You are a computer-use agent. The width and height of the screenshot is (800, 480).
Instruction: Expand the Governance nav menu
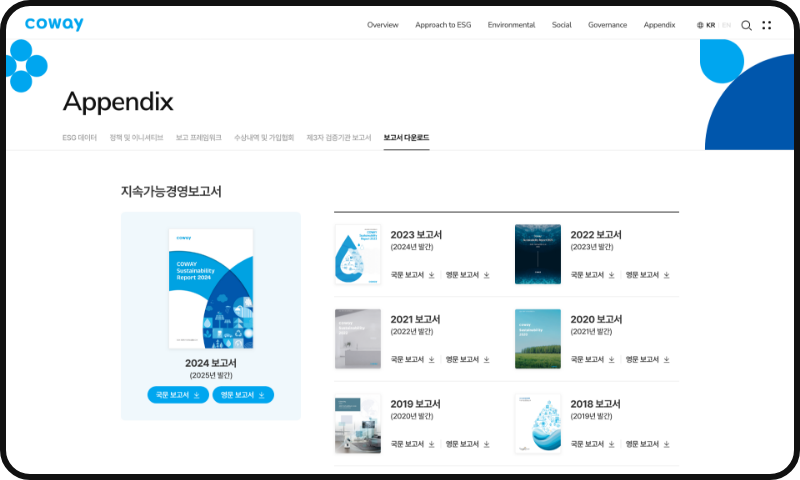pos(607,25)
